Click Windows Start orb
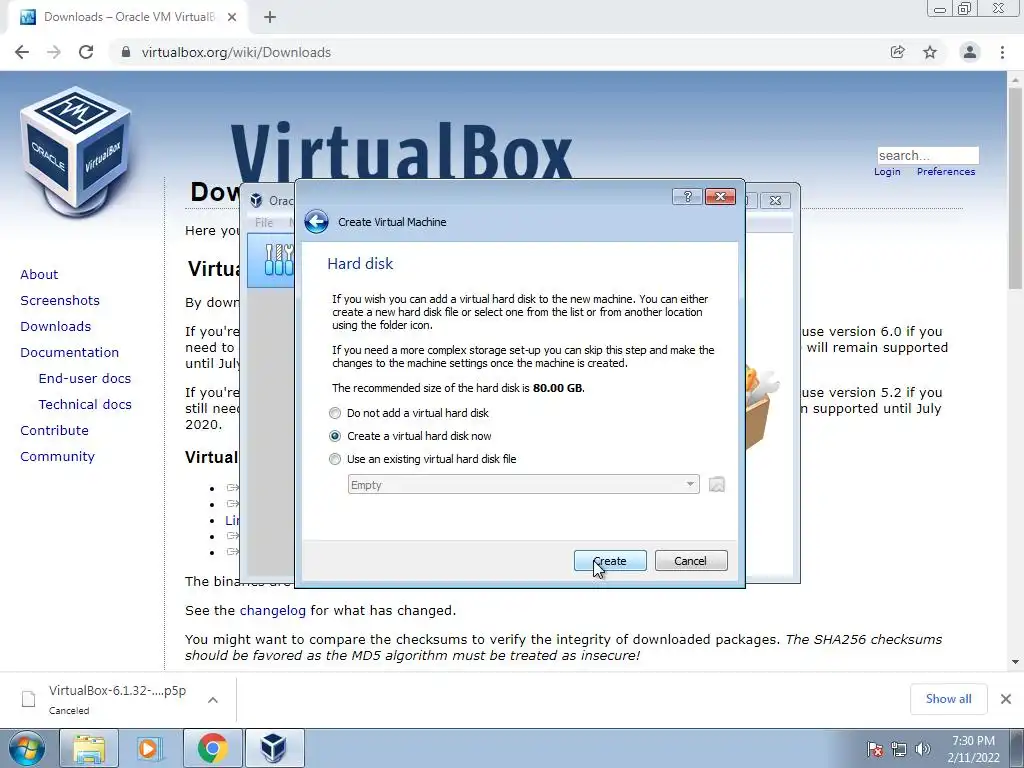The image size is (1024, 768). pos(26,748)
